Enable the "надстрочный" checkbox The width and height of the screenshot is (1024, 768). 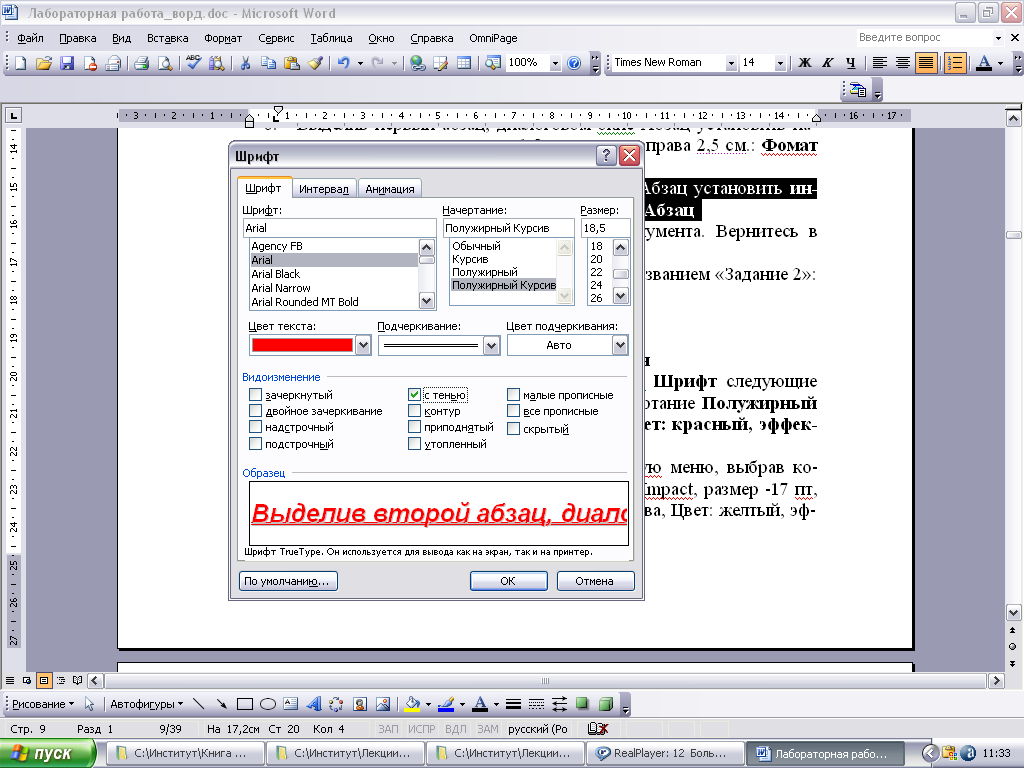pyautogui.click(x=255, y=427)
